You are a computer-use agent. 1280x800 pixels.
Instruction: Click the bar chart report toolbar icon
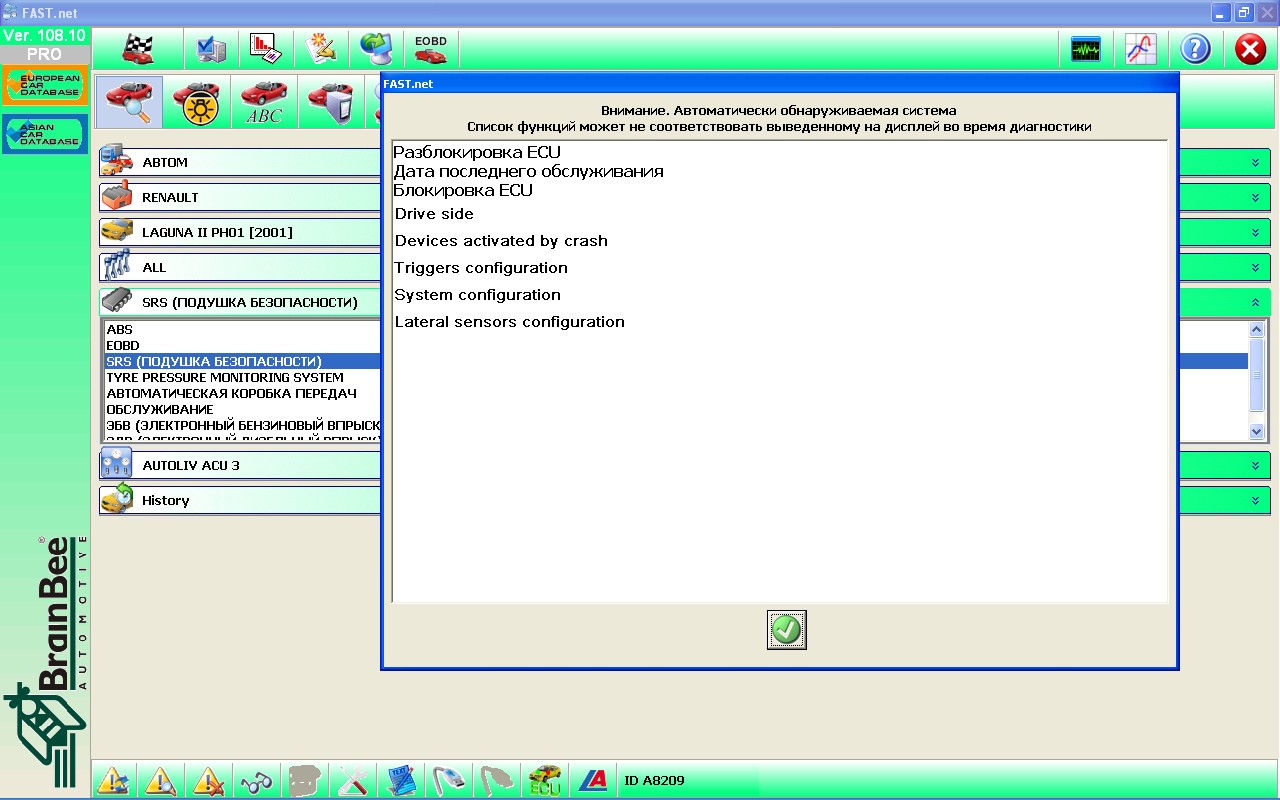coord(265,48)
